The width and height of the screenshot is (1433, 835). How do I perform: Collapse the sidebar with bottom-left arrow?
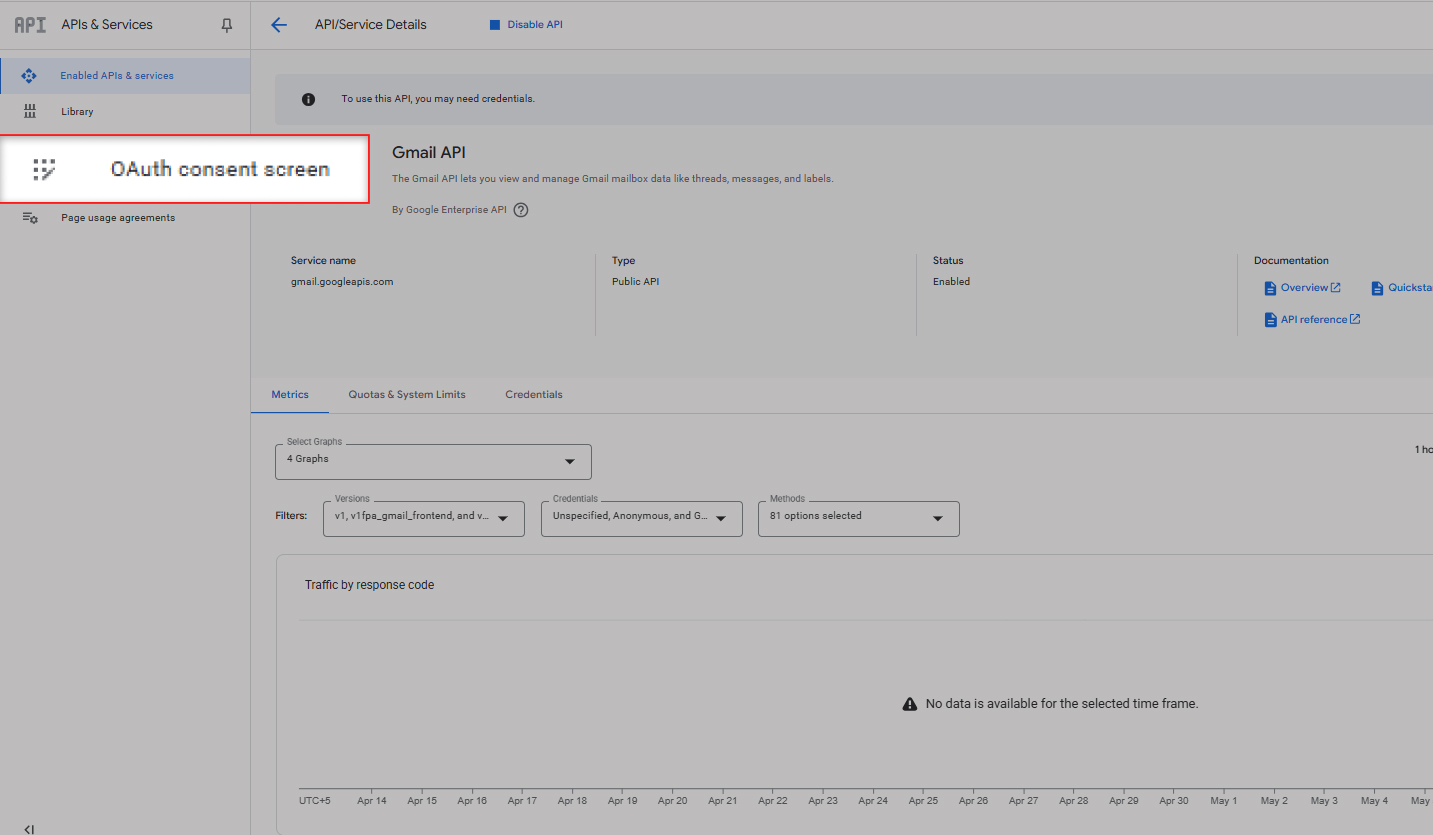29,828
